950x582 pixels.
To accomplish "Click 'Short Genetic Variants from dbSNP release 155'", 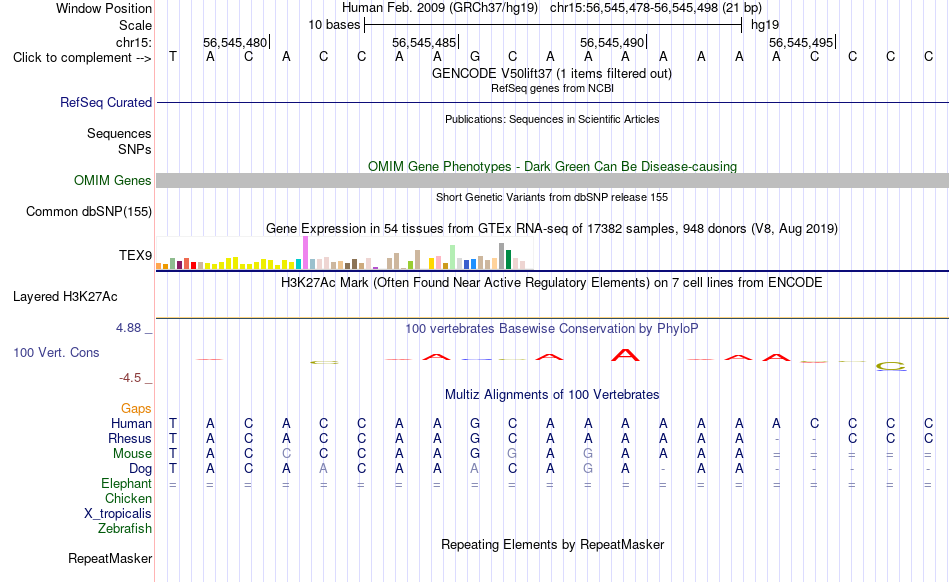I will (552, 197).
